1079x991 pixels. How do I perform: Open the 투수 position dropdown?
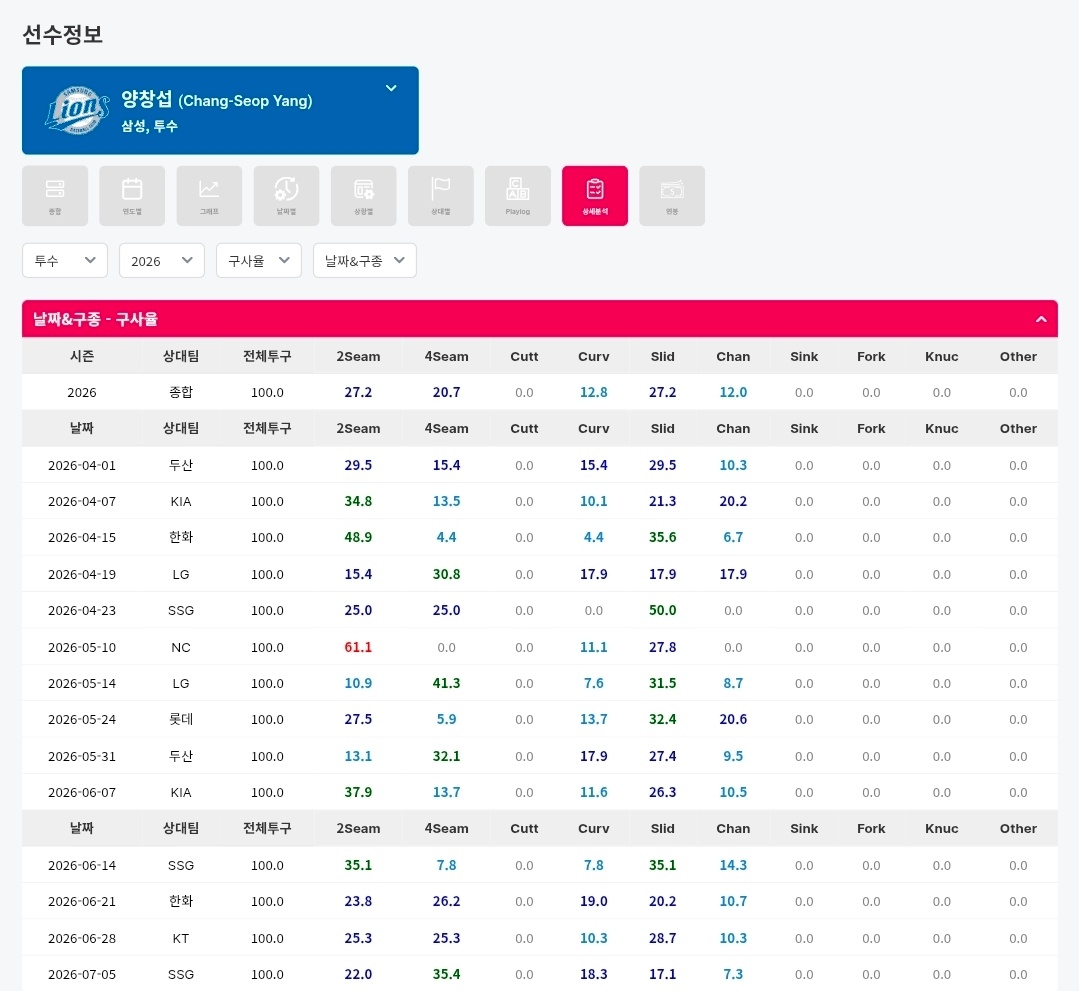65,260
